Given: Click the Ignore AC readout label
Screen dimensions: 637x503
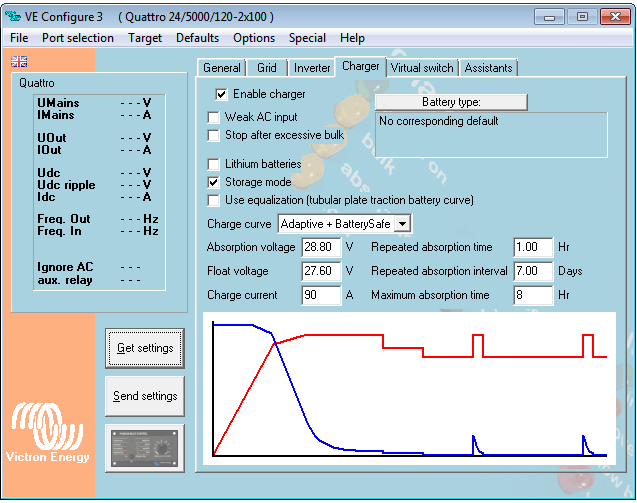Looking at the screenshot, I should [65, 267].
